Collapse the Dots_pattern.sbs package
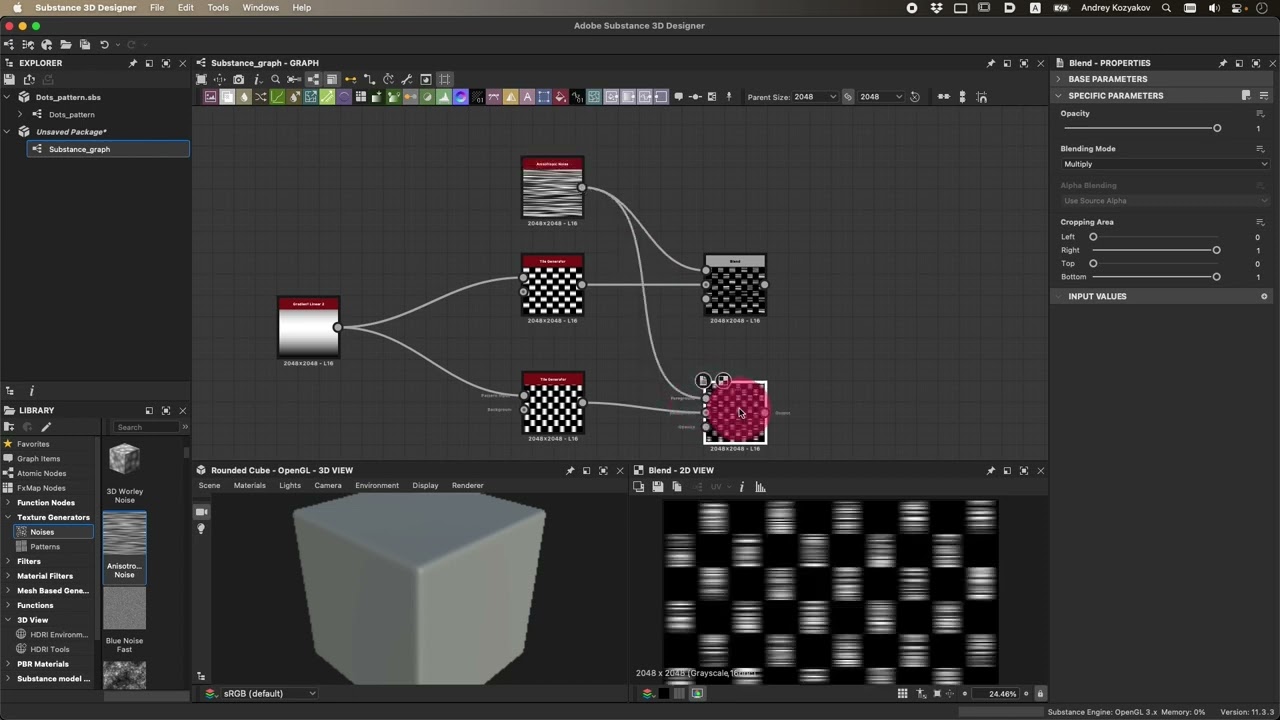Screen dimensions: 1280x720 8,97
